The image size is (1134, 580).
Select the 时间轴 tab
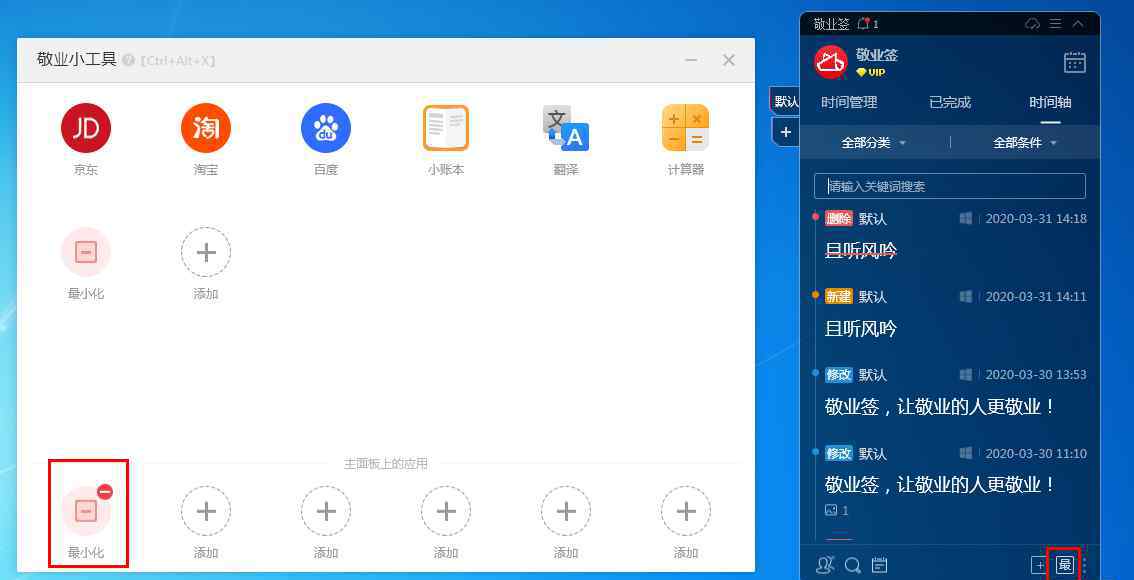[x=1050, y=102]
